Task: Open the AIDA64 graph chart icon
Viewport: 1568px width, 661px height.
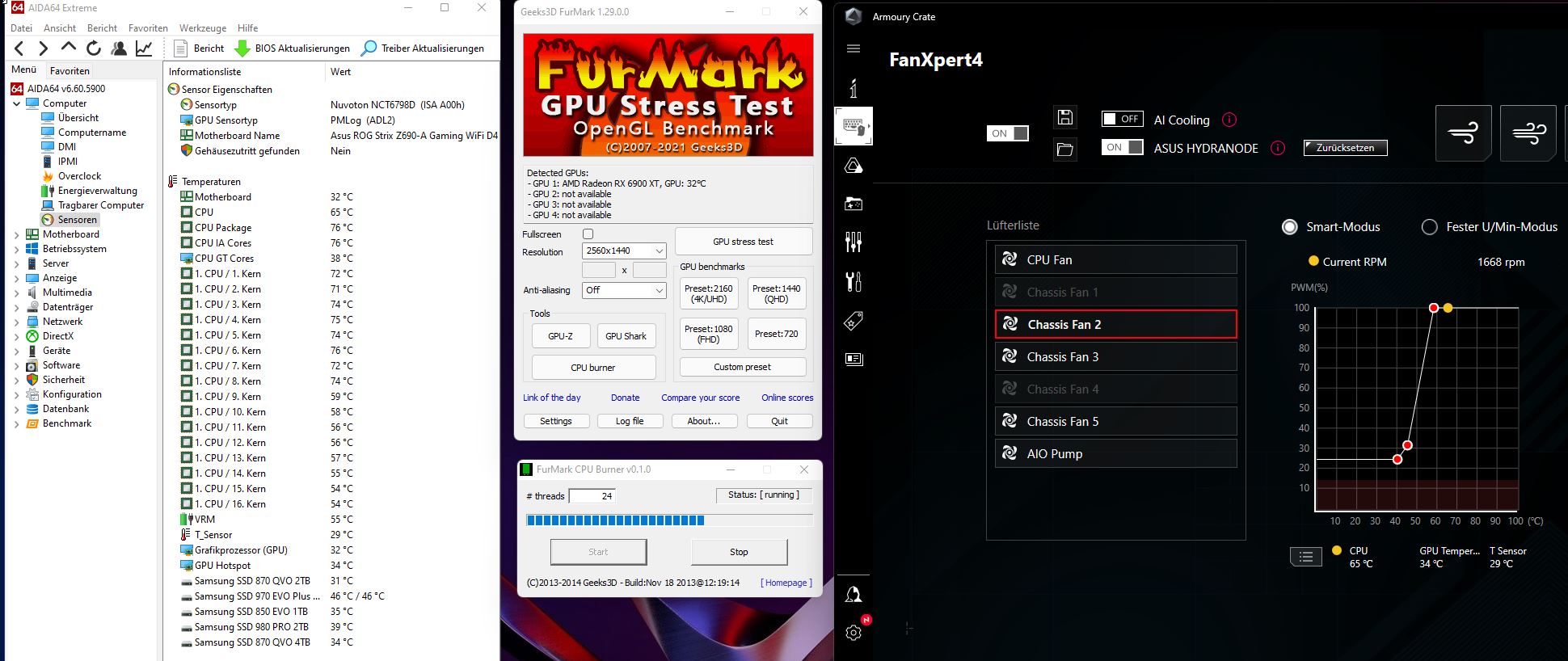Action: (x=144, y=48)
